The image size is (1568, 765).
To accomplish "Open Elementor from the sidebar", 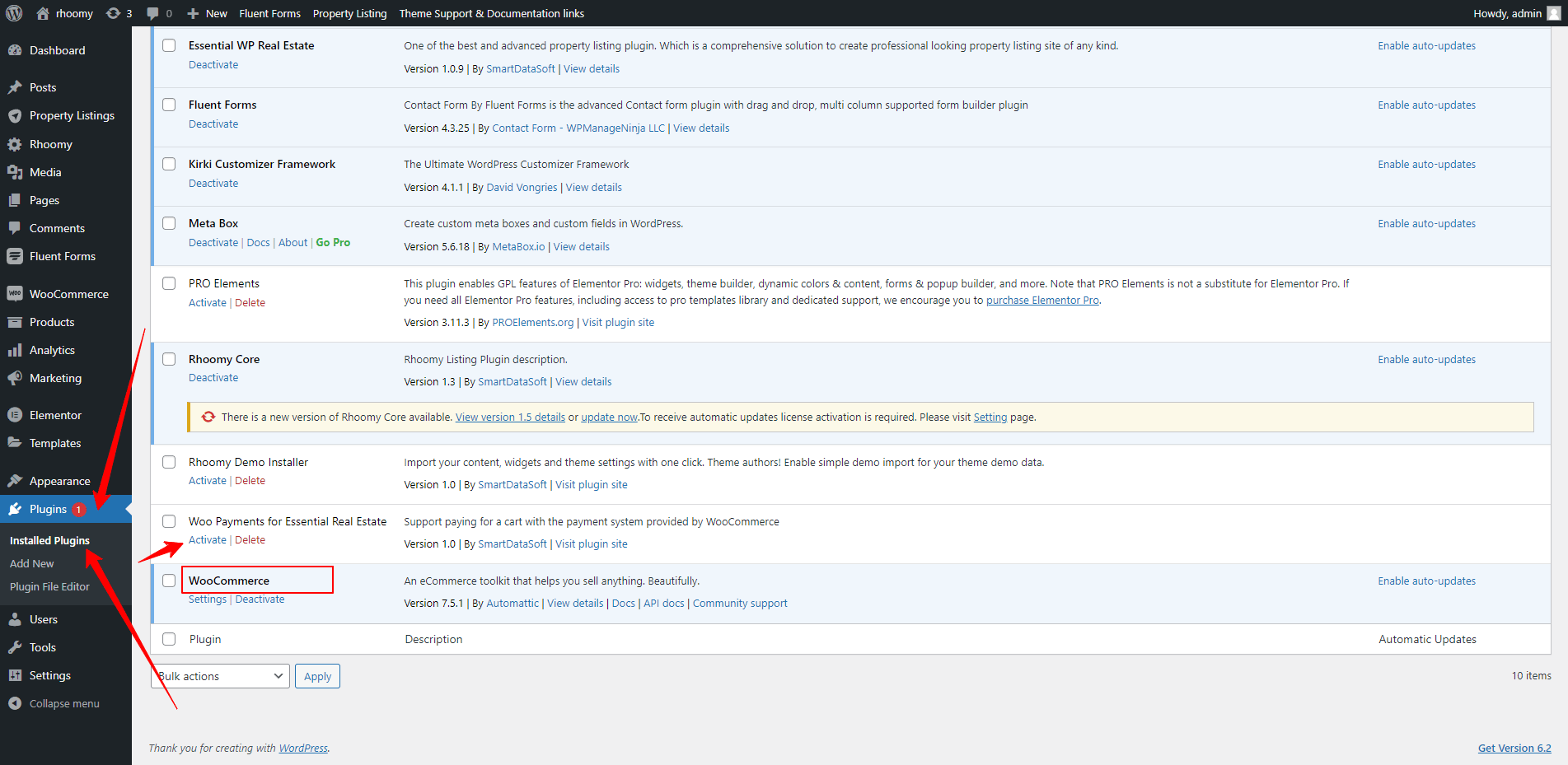I will click(x=54, y=414).
